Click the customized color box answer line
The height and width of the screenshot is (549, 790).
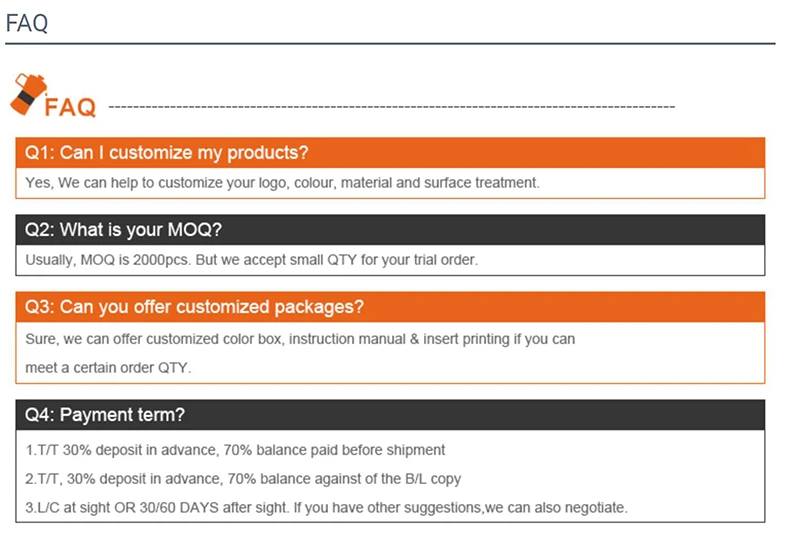[300, 339]
